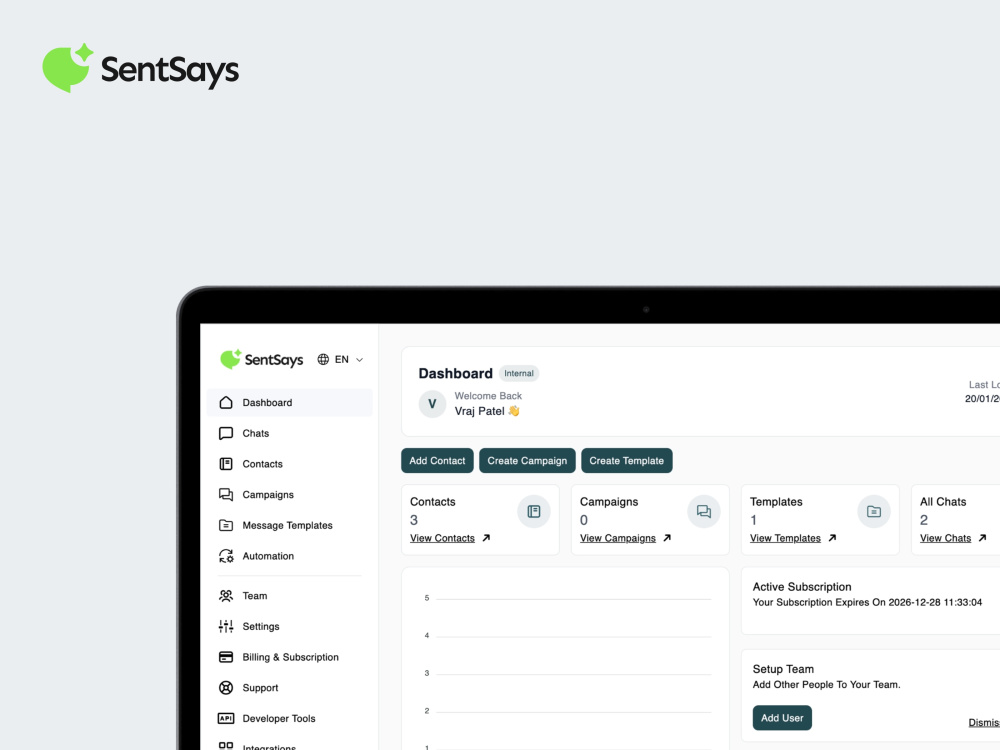Follow the View Templates link
1000x750 pixels.
click(x=785, y=538)
